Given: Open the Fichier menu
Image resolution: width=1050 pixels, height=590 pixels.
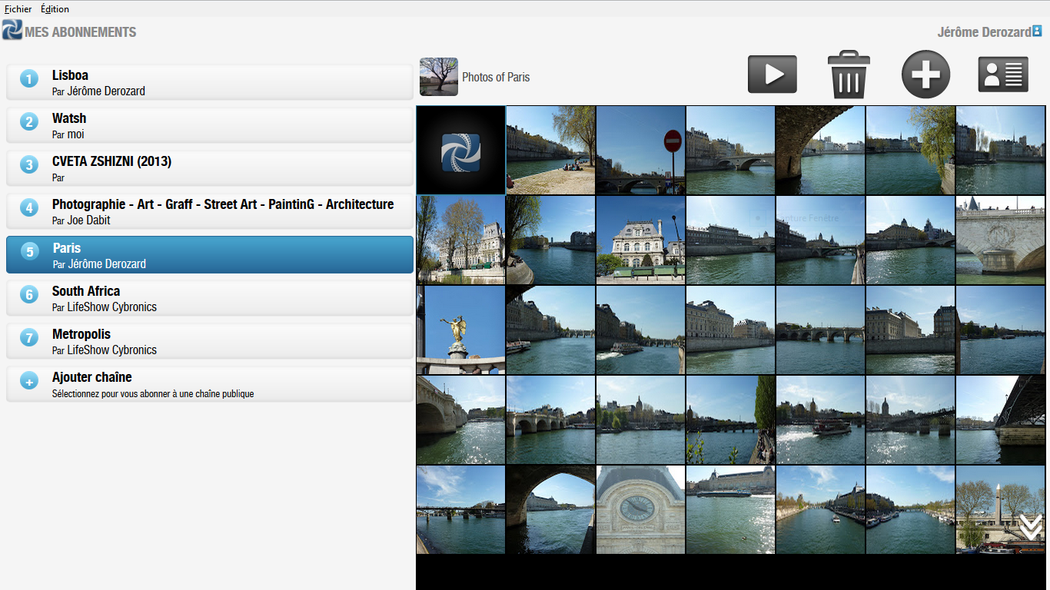Looking at the screenshot, I should click(18, 9).
